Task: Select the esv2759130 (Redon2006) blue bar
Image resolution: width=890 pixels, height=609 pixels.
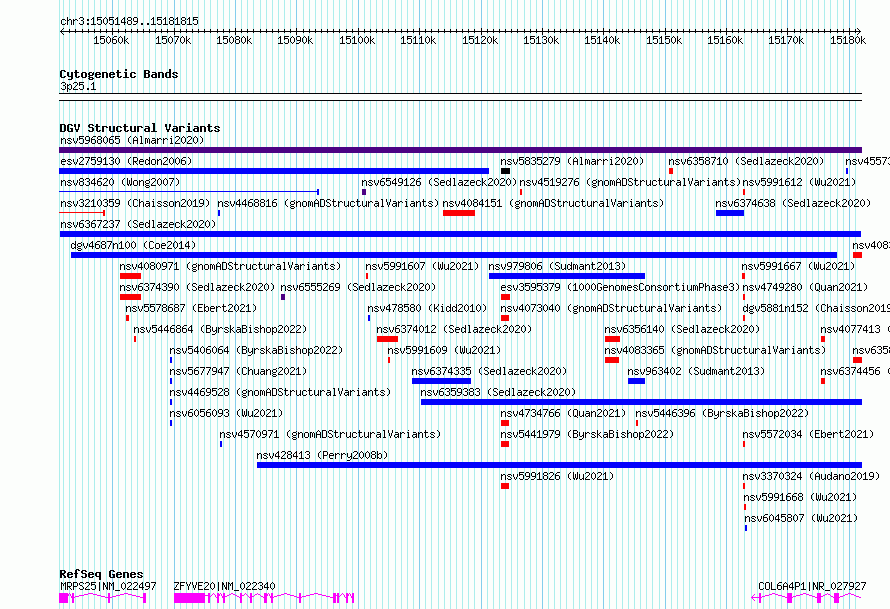Action: tap(274, 171)
